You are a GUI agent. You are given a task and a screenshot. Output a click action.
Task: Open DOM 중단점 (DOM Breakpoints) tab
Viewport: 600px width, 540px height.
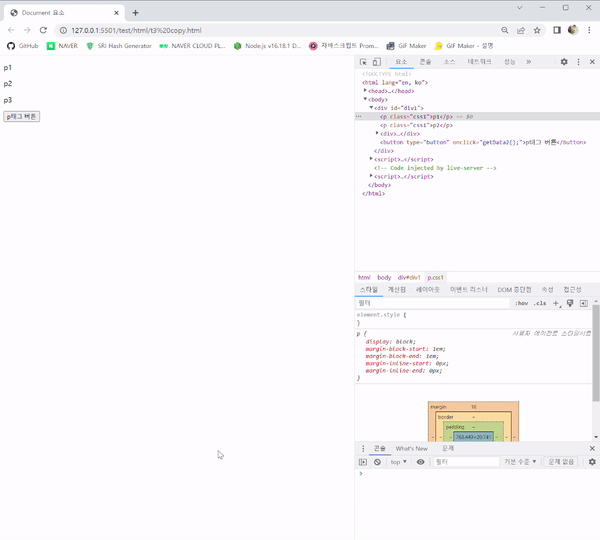(514, 290)
